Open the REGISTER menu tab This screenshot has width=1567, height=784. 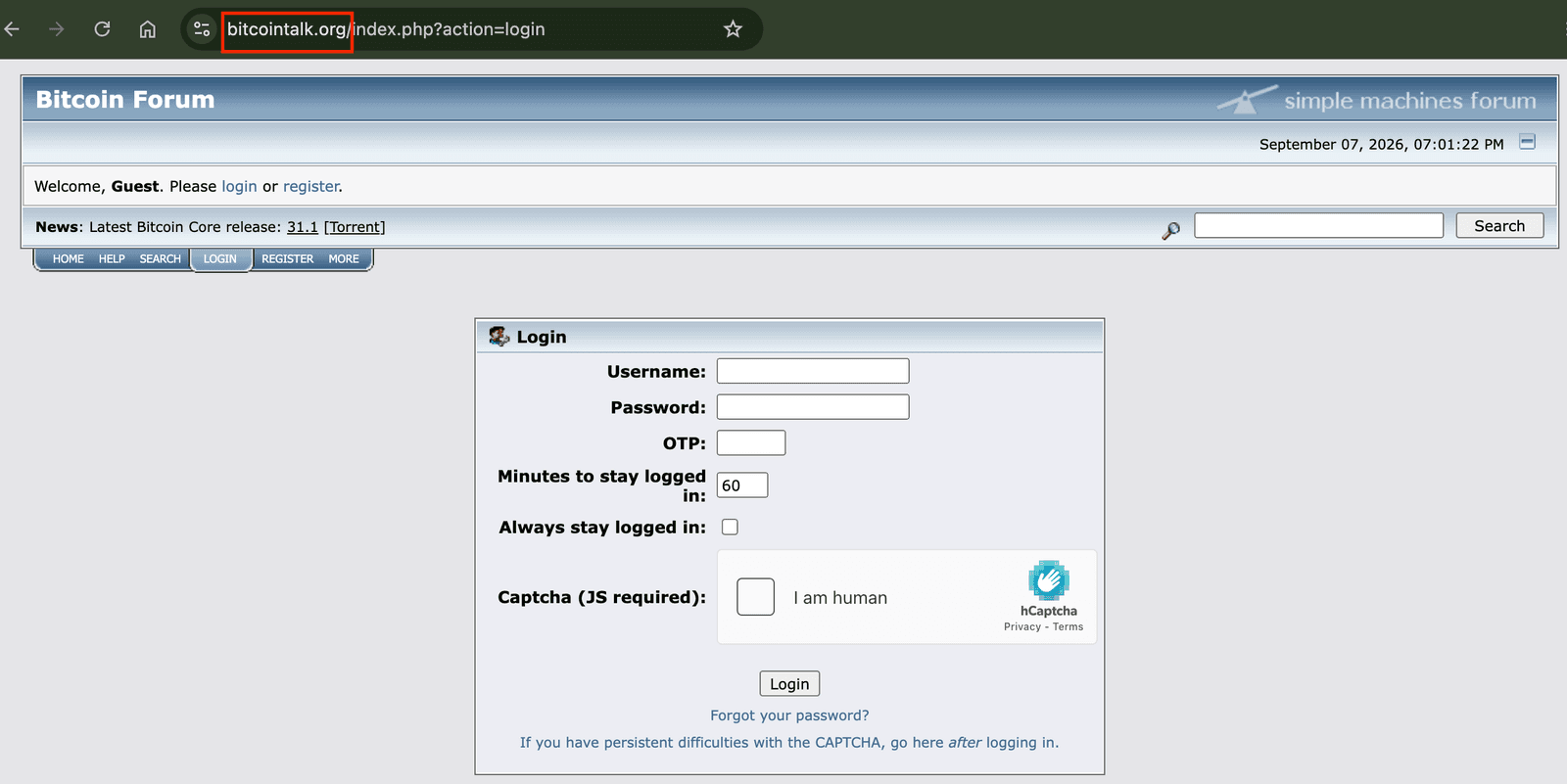[x=287, y=259]
